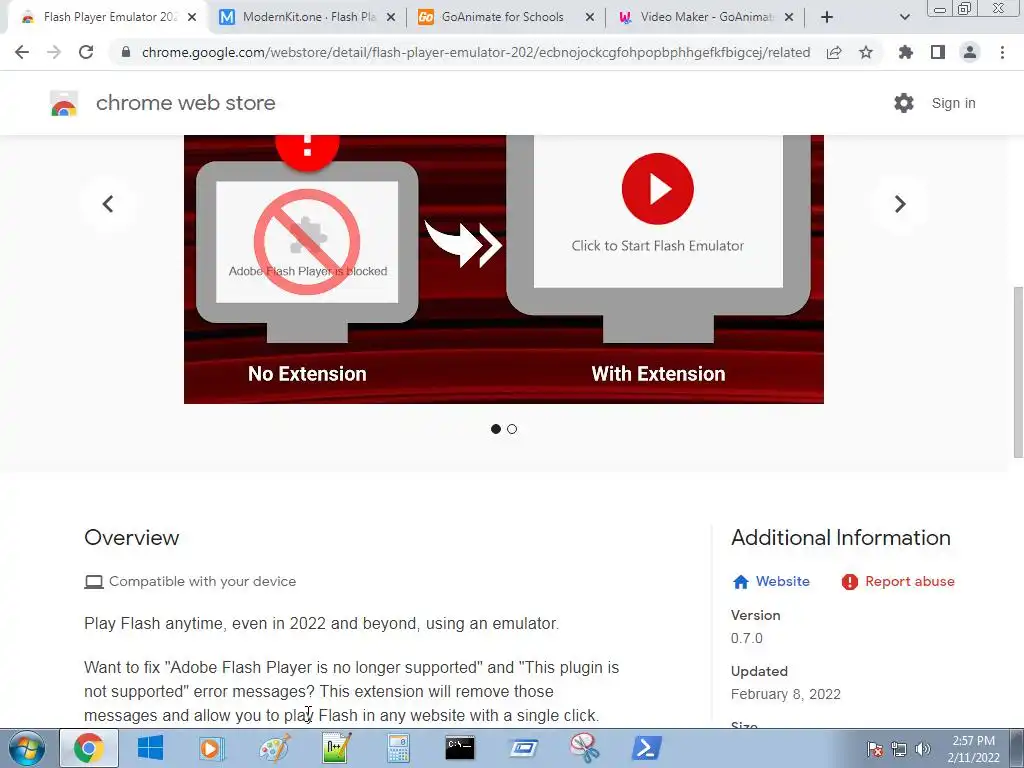Screen dimensions: 1024x768
Task: Show the previous screenshot in the carousel
Action: [108, 204]
